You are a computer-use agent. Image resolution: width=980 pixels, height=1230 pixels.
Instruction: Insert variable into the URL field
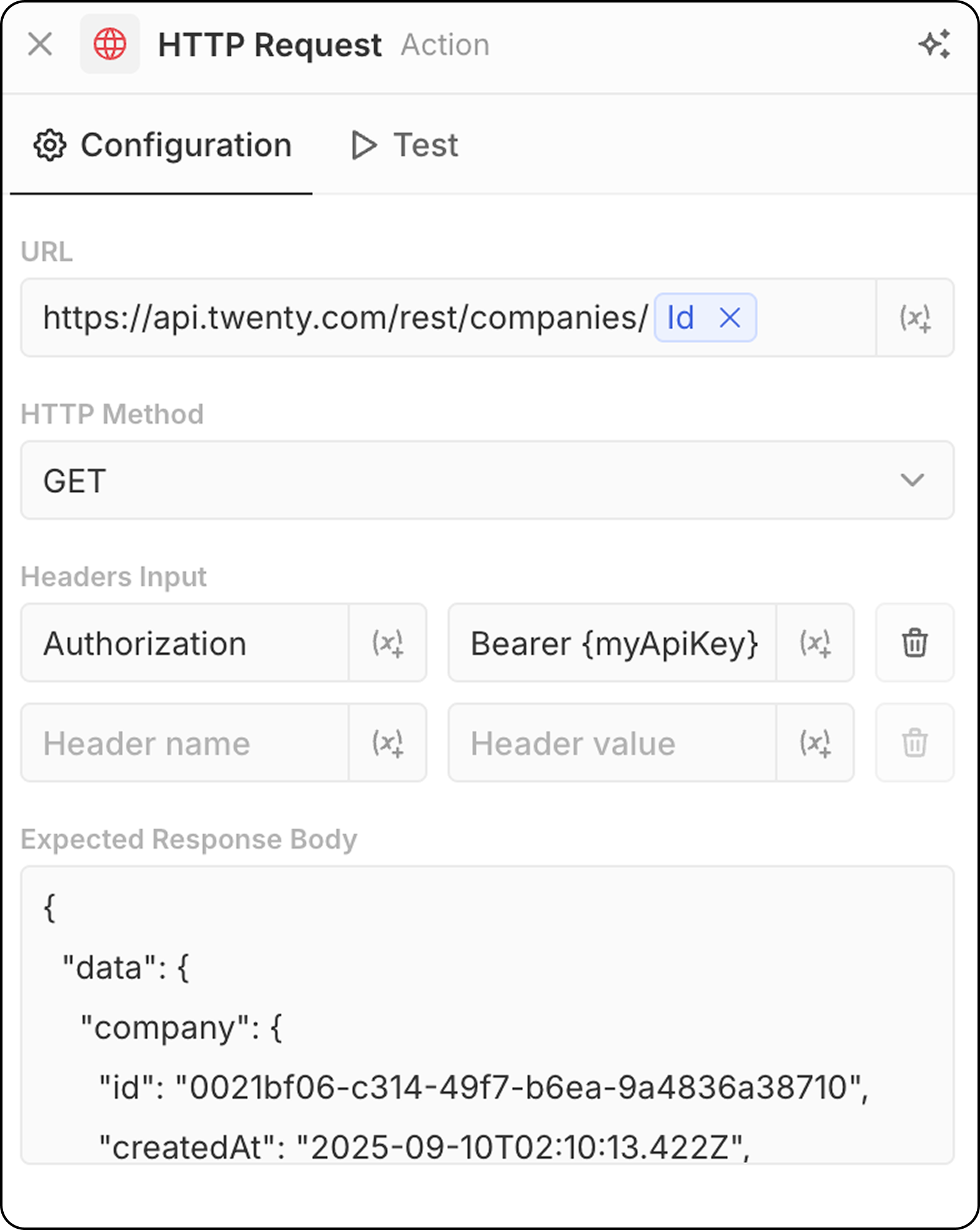915,317
